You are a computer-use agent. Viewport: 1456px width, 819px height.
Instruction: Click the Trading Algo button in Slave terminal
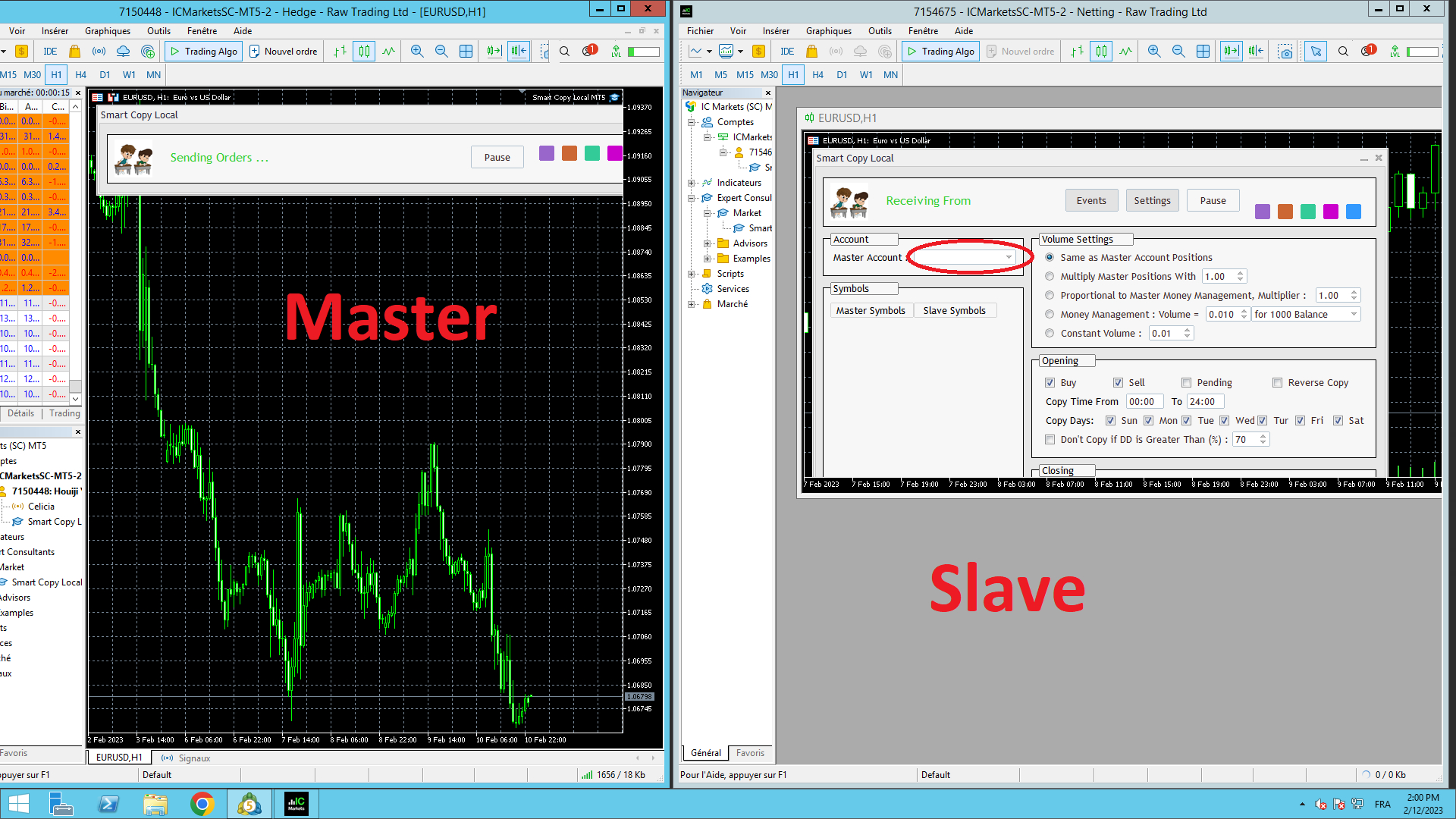click(940, 52)
